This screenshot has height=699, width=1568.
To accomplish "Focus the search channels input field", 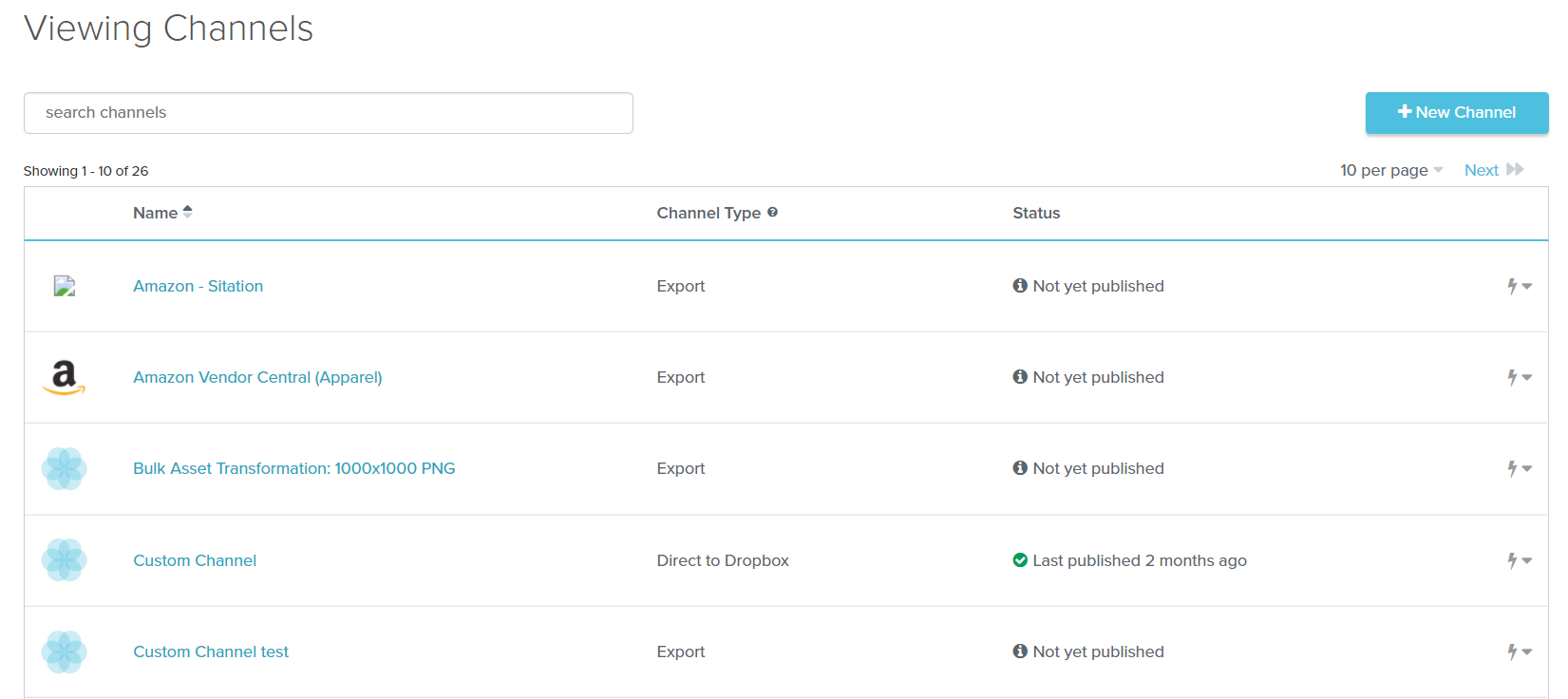I will pyautogui.click(x=328, y=113).
